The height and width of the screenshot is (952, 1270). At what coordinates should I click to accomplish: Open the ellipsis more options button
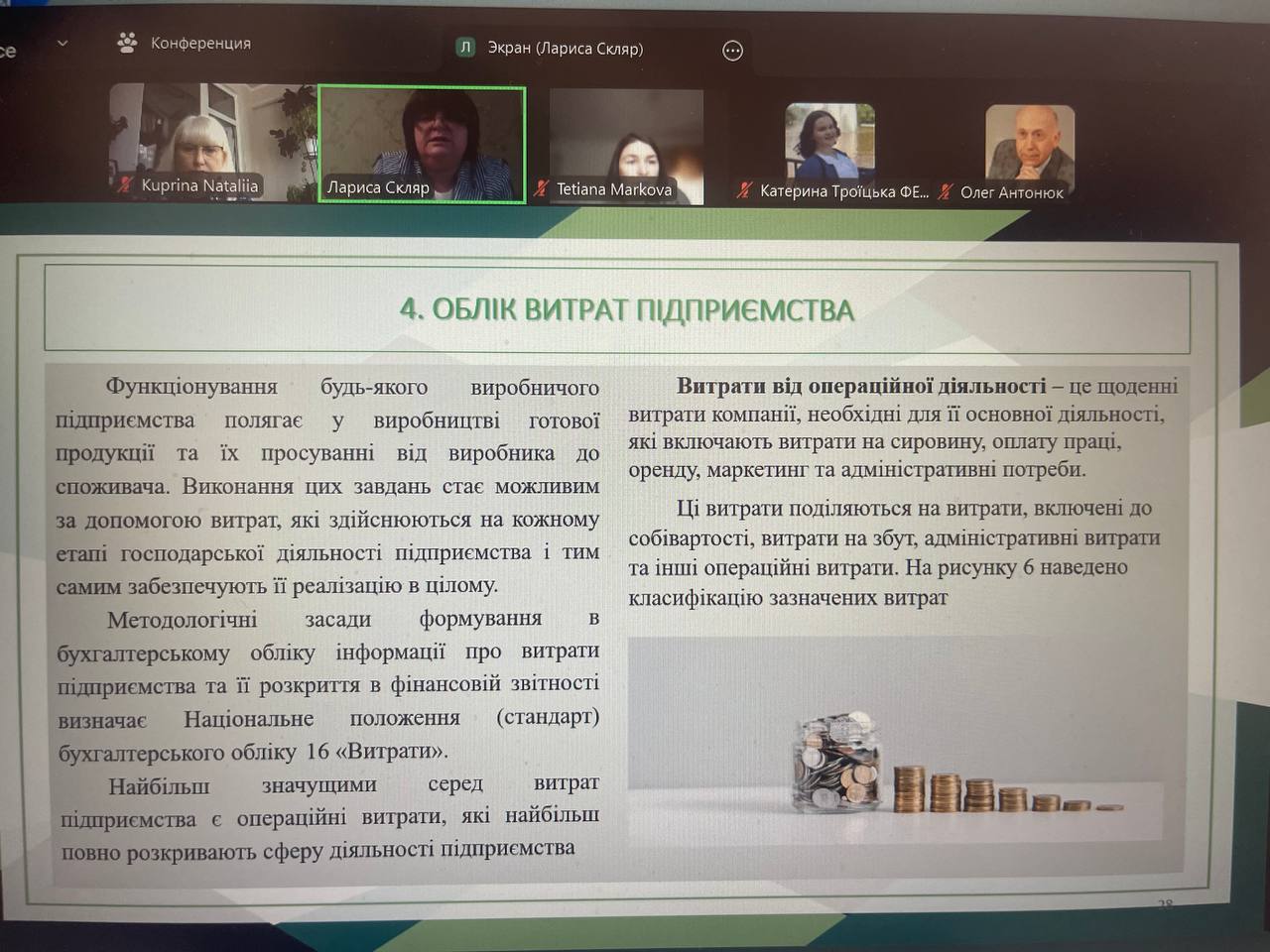[x=732, y=51]
